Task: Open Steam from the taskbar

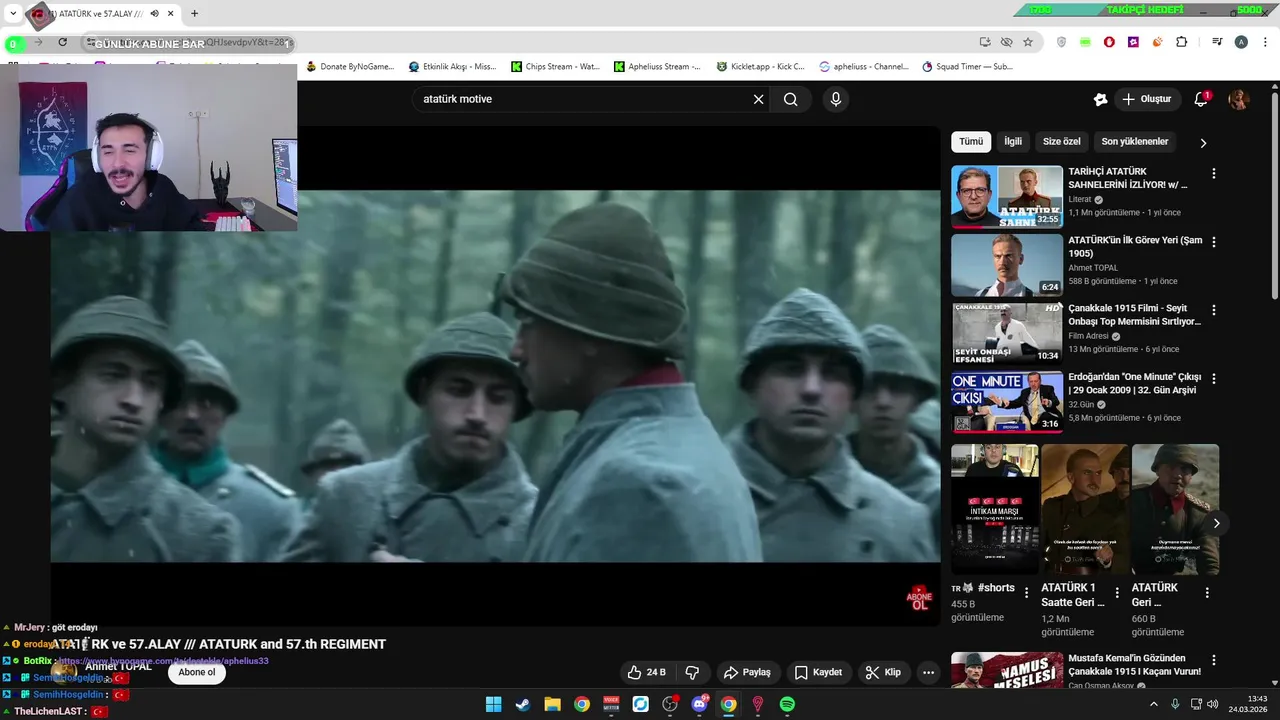Action: point(523,704)
